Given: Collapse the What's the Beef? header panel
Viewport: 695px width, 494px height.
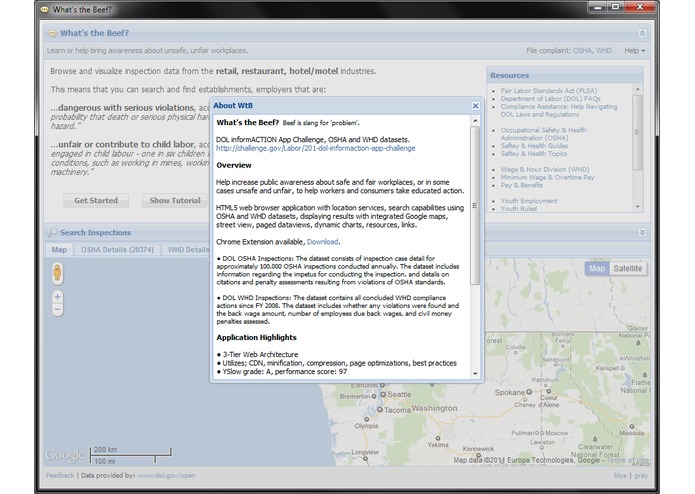Looking at the screenshot, I should click(x=642, y=33).
